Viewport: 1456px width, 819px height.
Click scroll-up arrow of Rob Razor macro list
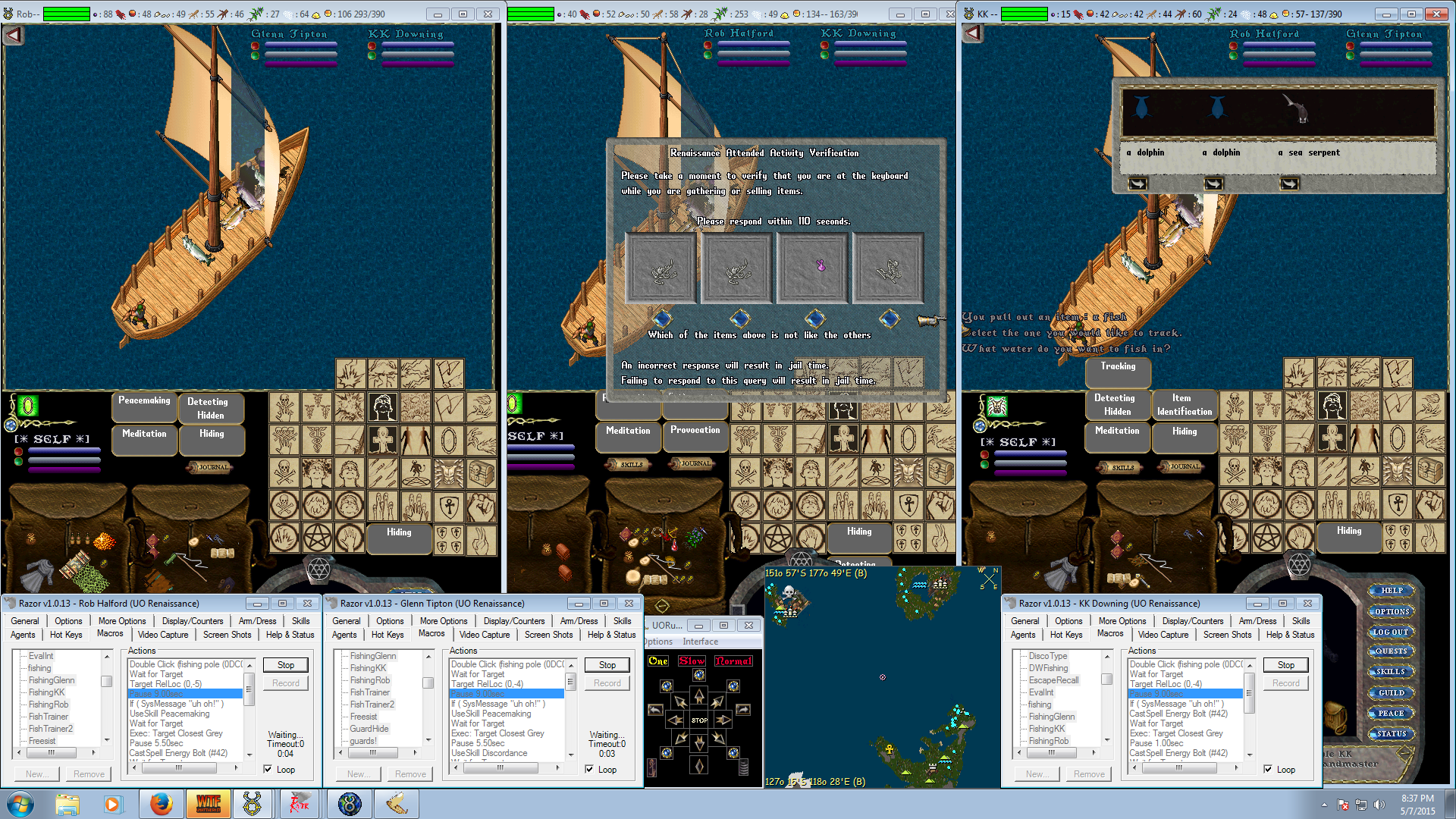[x=107, y=657]
